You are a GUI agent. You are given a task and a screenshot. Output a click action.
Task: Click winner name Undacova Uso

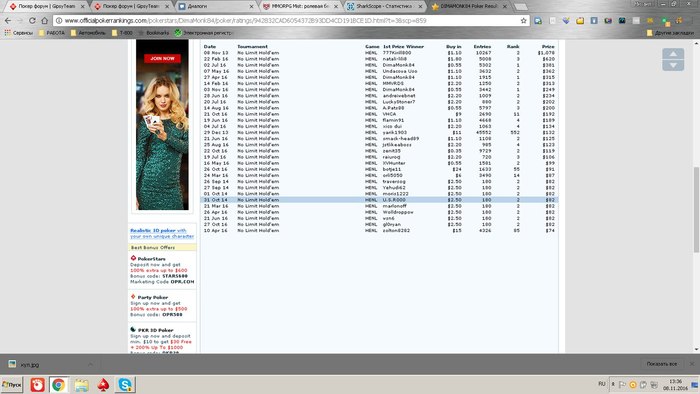tap(400, 71)
